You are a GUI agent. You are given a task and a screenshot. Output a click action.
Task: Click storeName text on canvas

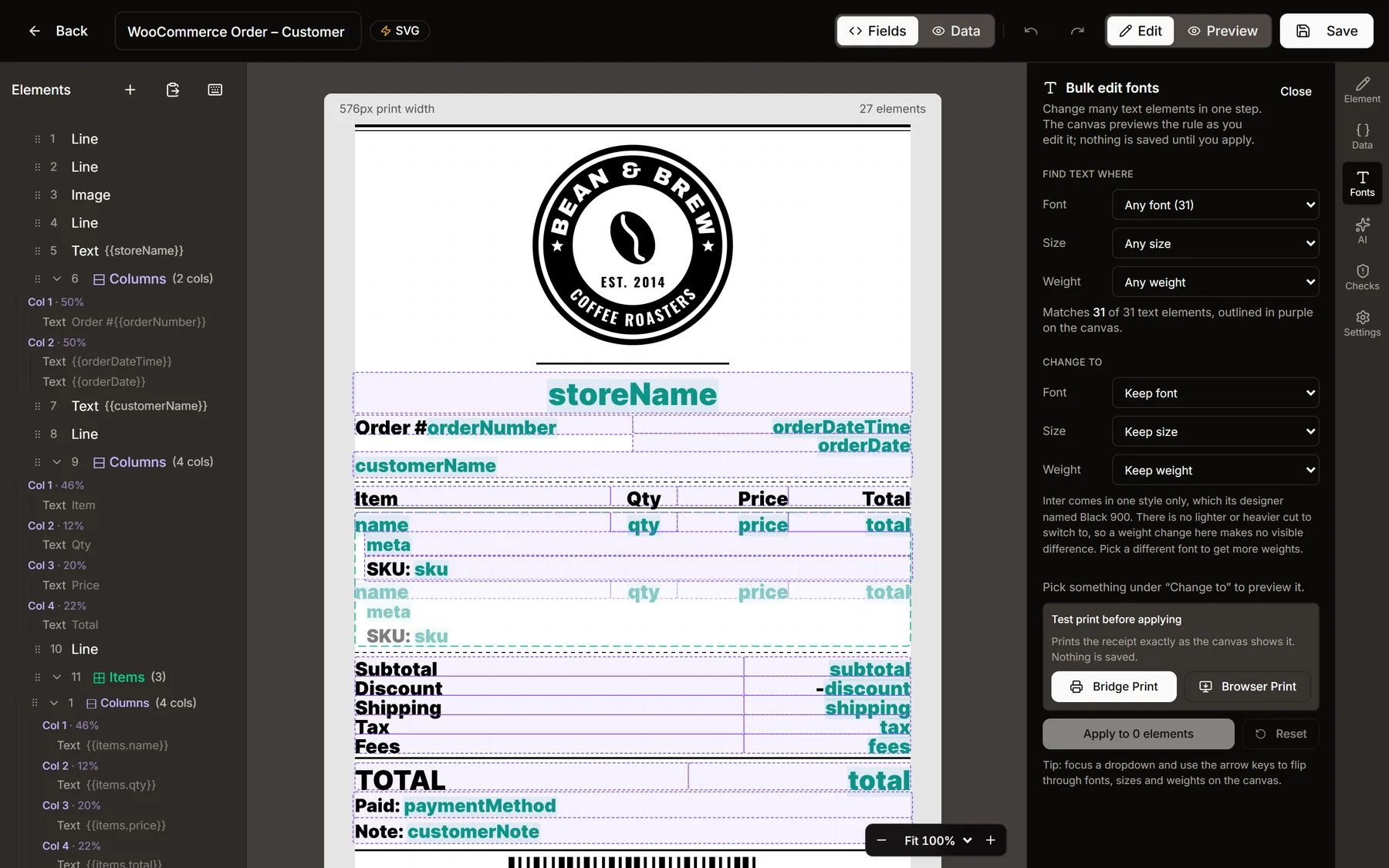(x=633, y=394)
